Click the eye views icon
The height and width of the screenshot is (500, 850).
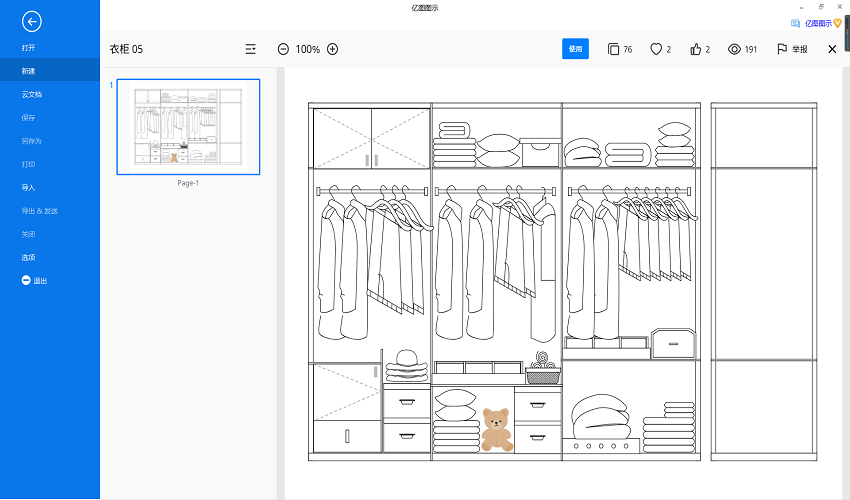tap(734, 49)
